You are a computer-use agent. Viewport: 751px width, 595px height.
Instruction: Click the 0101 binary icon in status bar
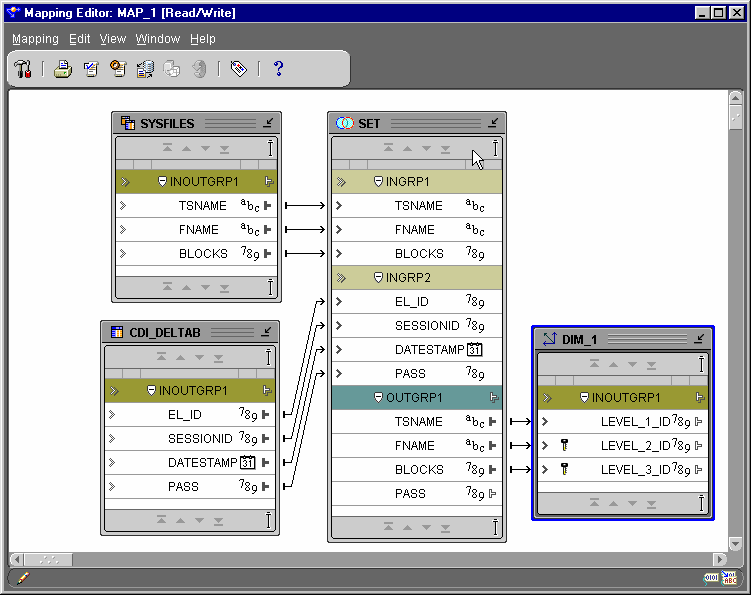(711, 578)
